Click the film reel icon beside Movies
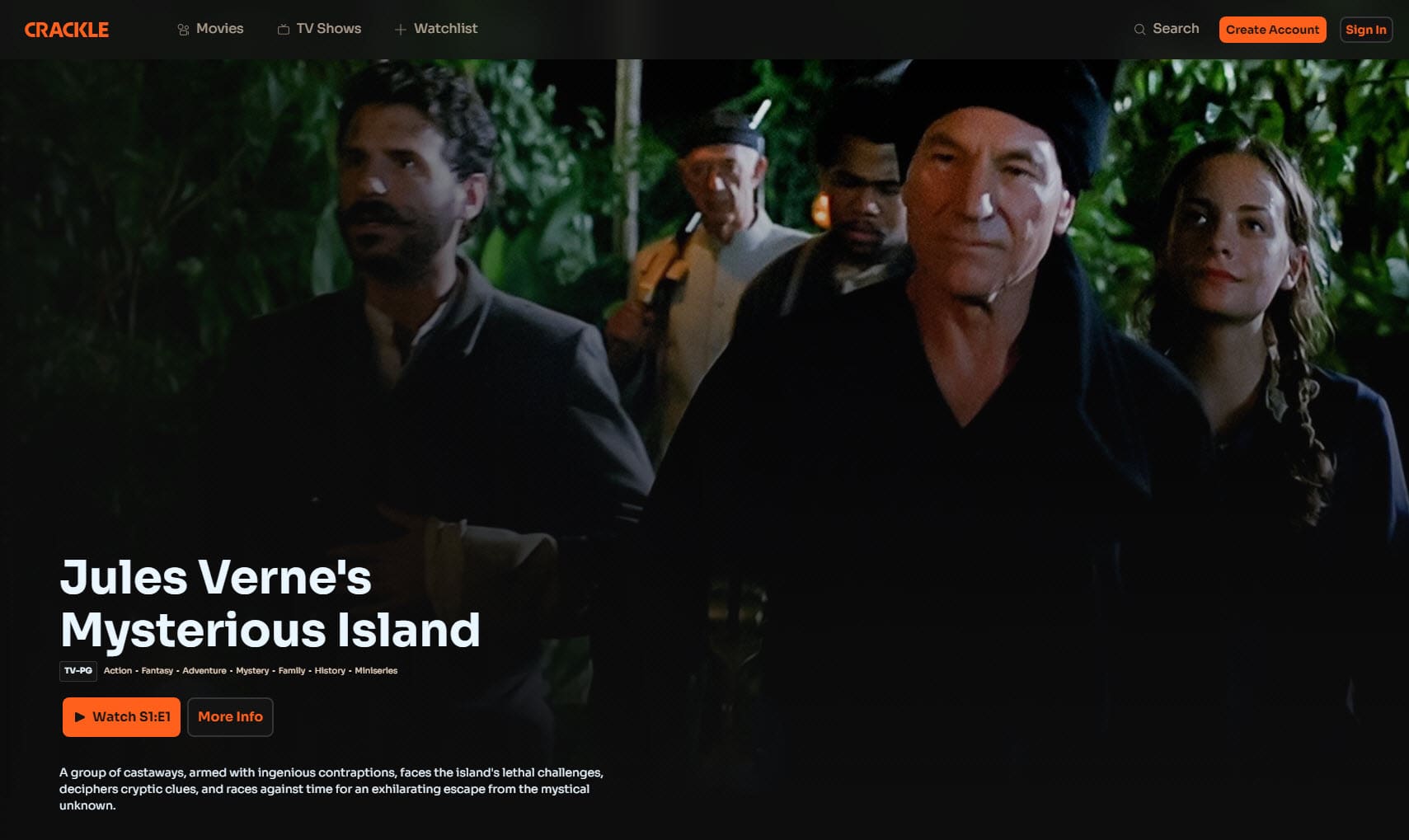 tap(183, 30)
